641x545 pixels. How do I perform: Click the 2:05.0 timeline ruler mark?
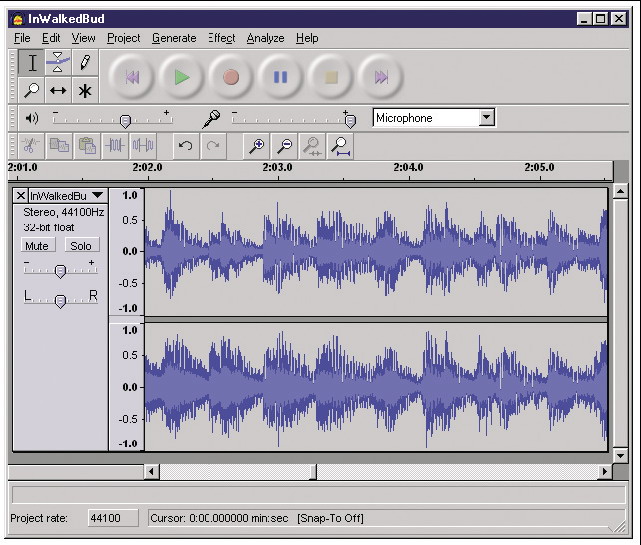540,167
